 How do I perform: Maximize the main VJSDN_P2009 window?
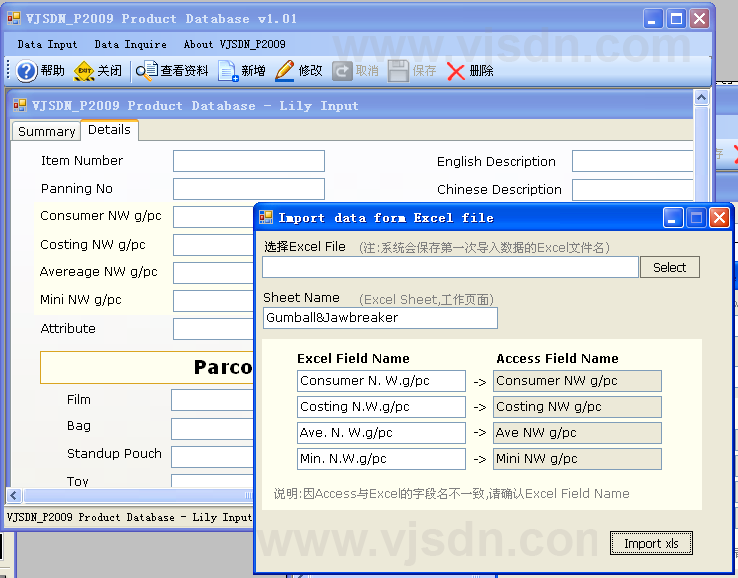pyautogui.click(x=676, y=19)
